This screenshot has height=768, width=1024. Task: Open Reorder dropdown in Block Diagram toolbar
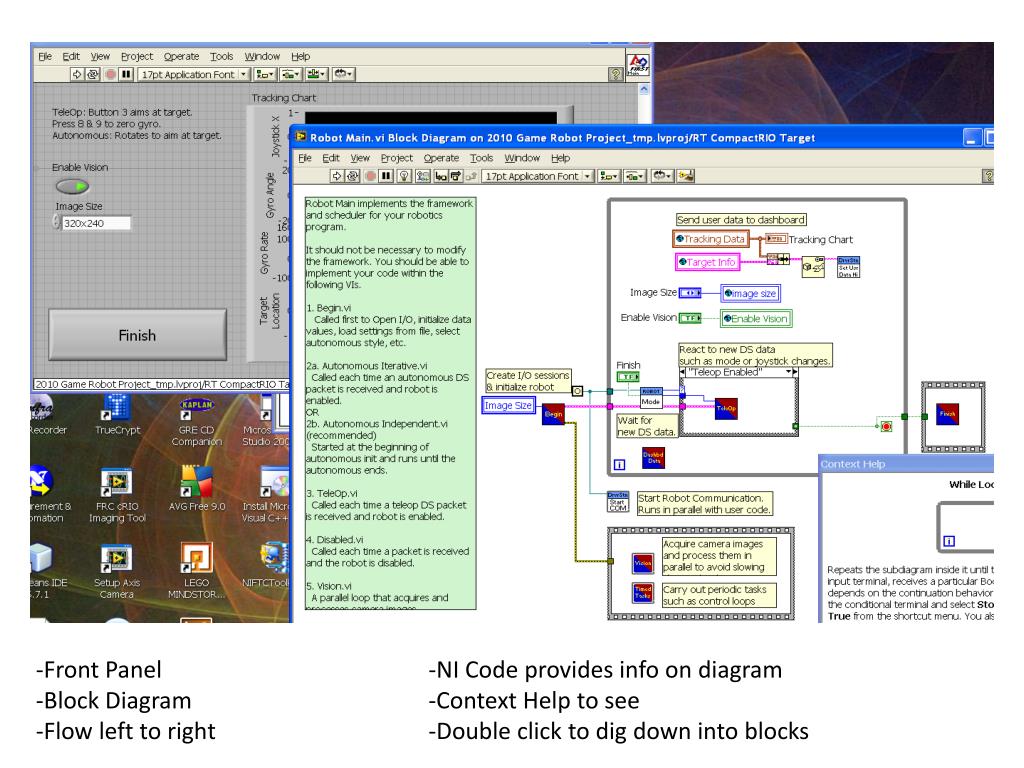click(x=662, y=176)
